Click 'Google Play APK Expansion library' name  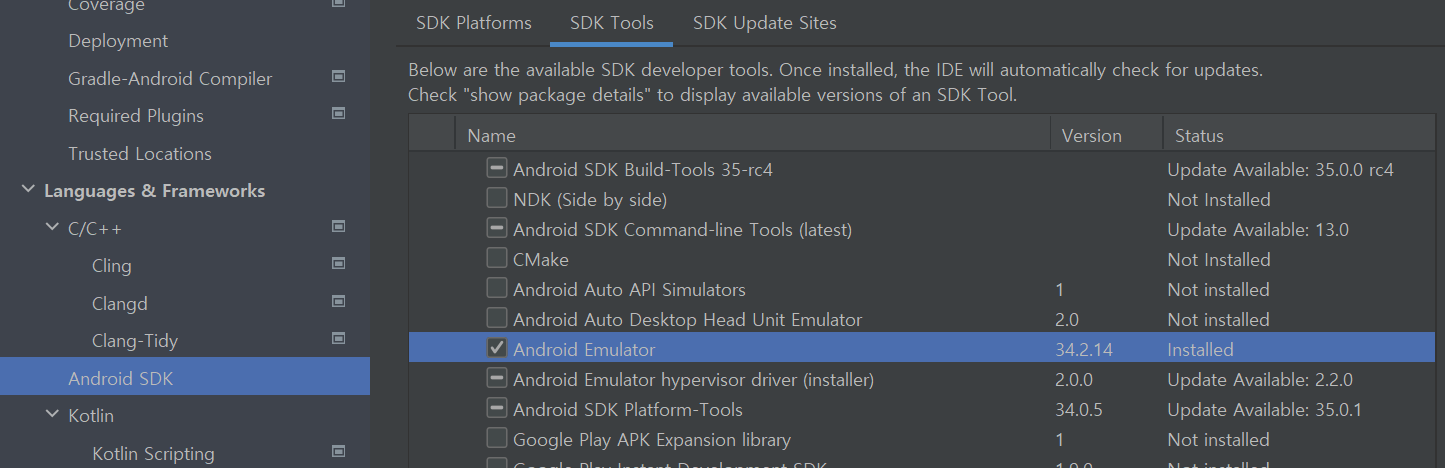point(652,439)
